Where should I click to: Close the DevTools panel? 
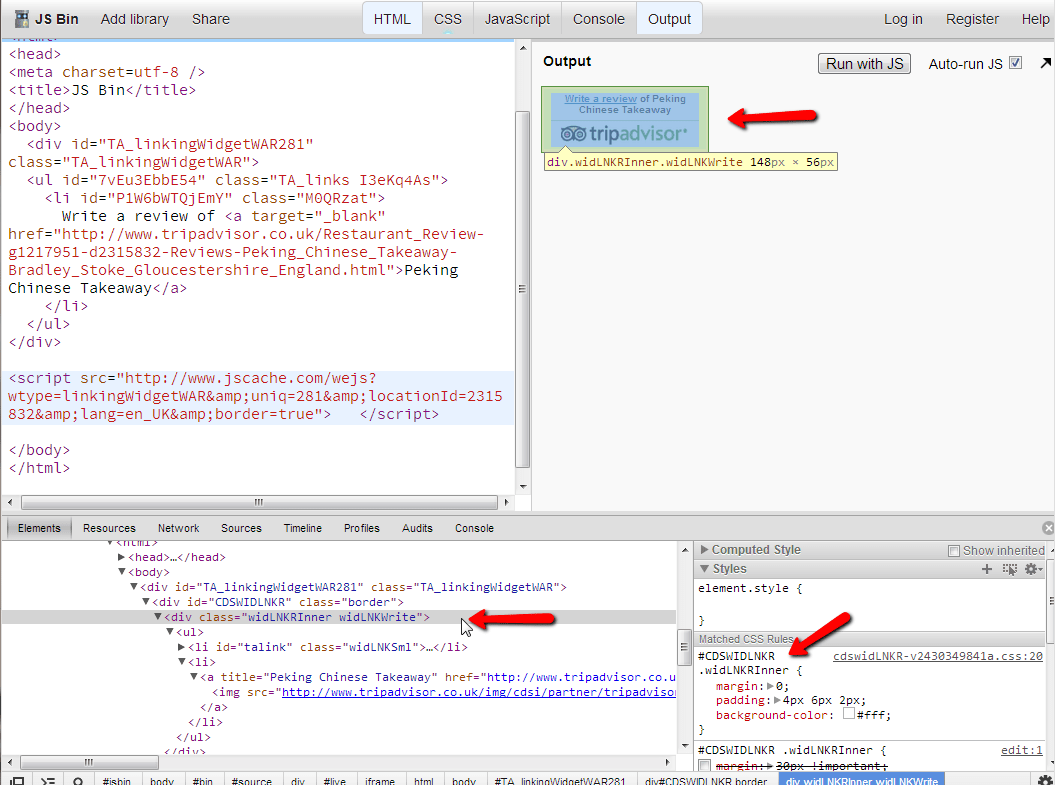[x=1048, y=528]
